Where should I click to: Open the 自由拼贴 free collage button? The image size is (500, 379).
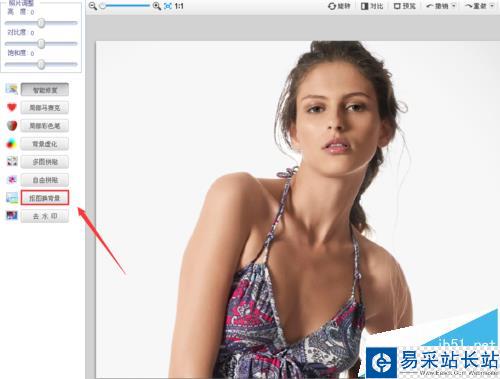click(45, 180)
